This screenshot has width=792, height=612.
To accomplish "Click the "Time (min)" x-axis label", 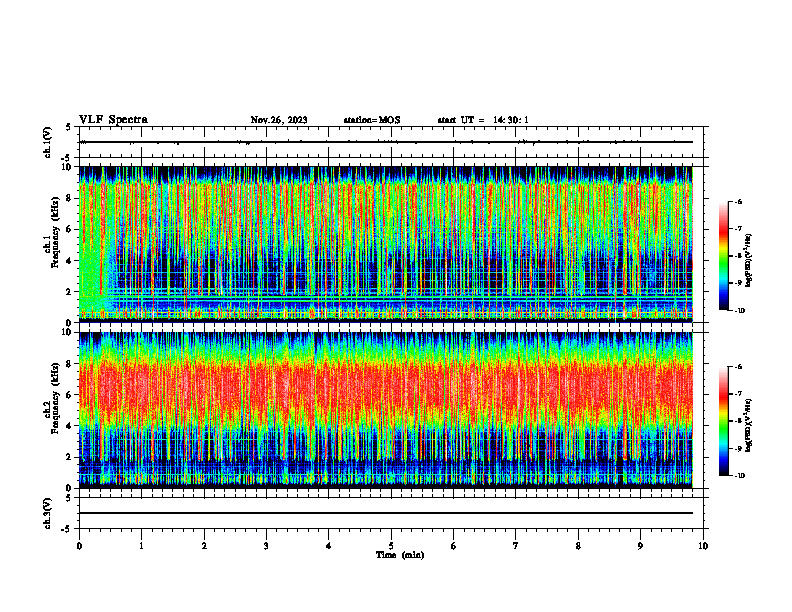I will coord(400,555).
